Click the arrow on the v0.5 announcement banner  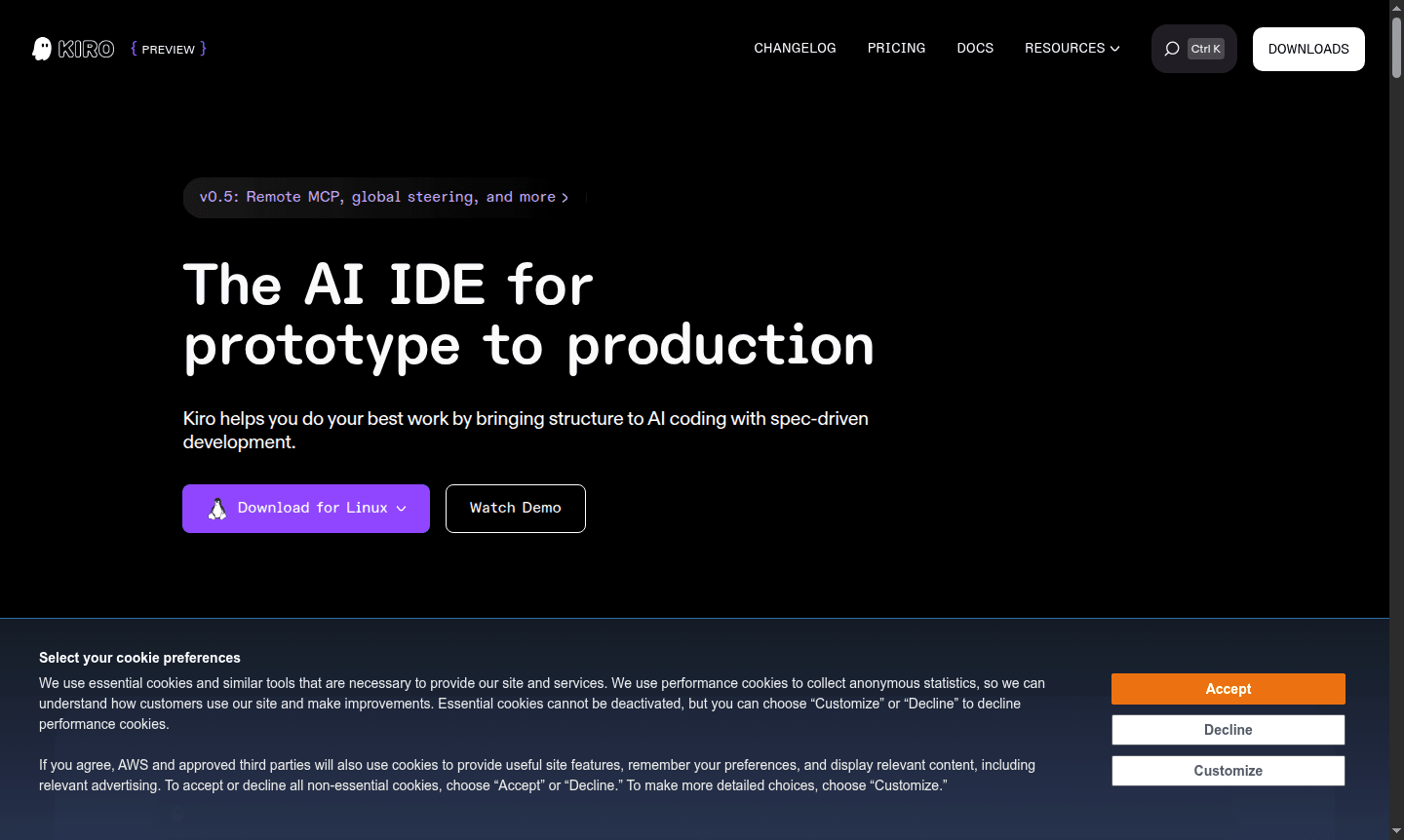pyautogui.click(x=565, y=197)
